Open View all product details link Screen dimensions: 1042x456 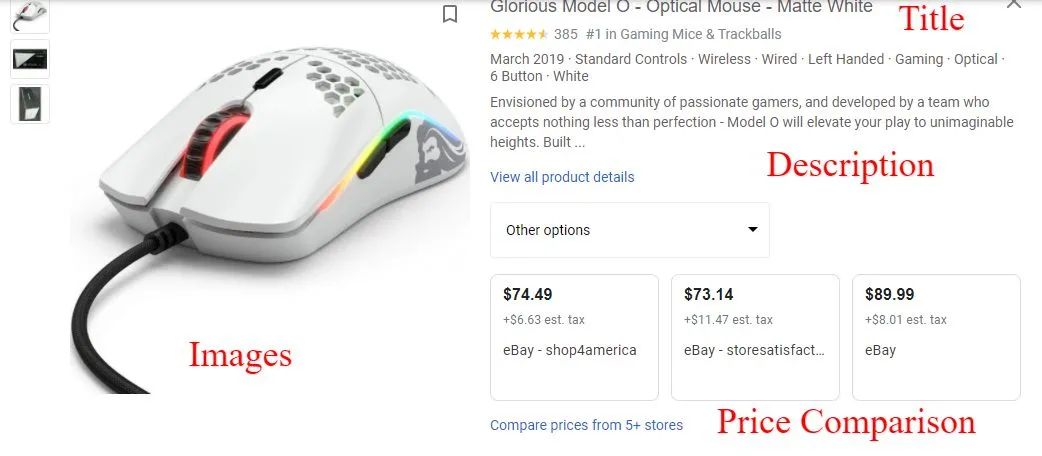tap(562, 177)
